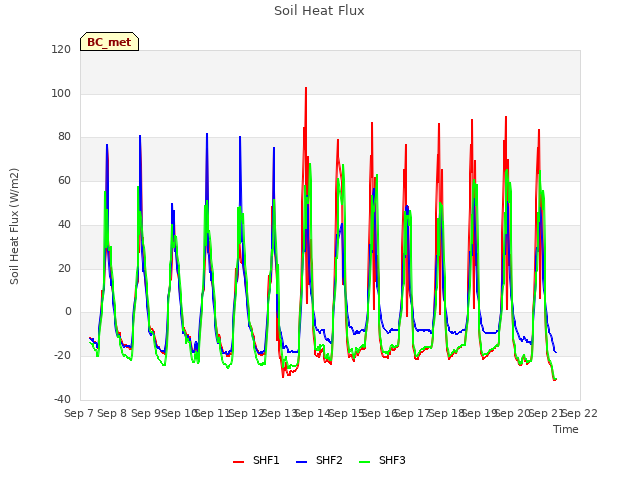
Task: Click the 20 y-axis tick label
Action: 64,269
